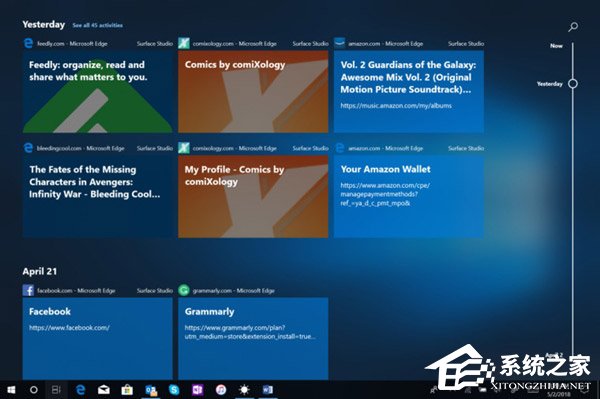
Task: Click the Yesterday section heading
Action: coord(44,24)
